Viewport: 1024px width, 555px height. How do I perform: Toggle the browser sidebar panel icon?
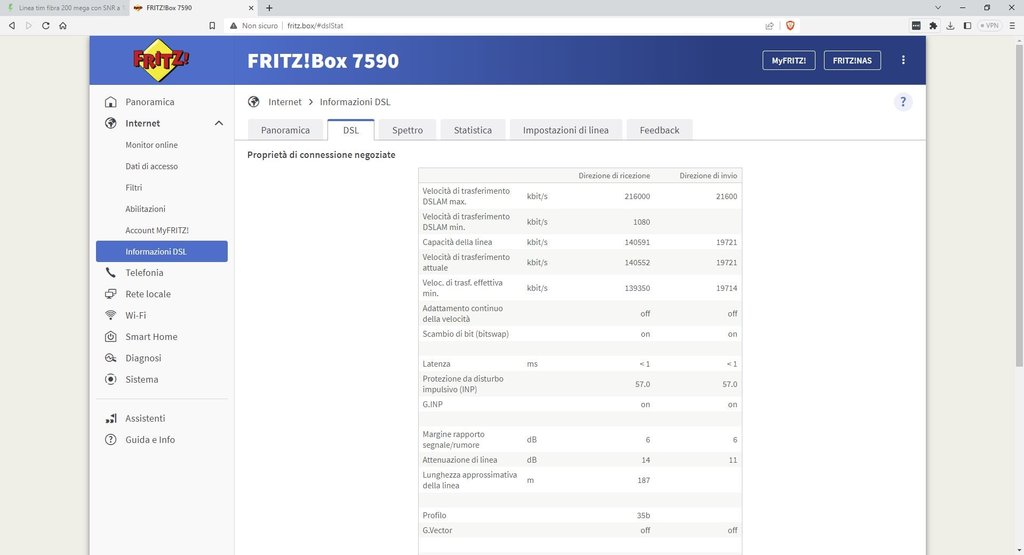(x=967, y=25)
